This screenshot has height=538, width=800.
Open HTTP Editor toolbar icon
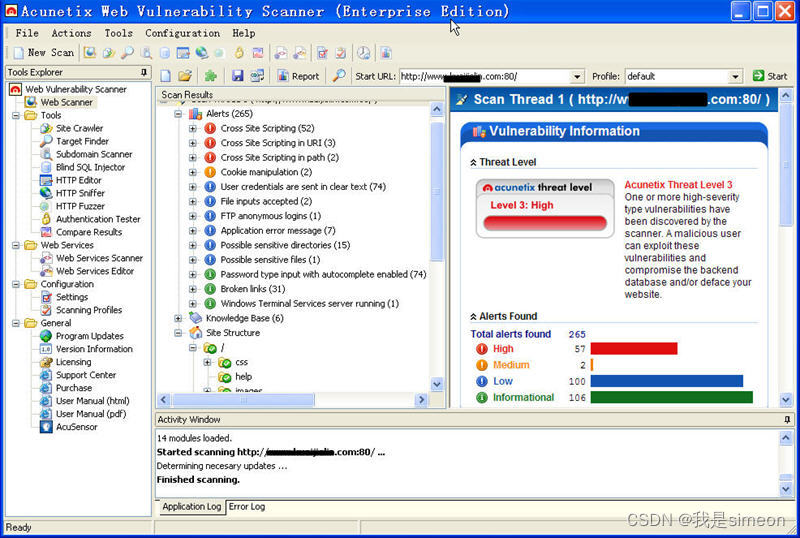point(183,53)
